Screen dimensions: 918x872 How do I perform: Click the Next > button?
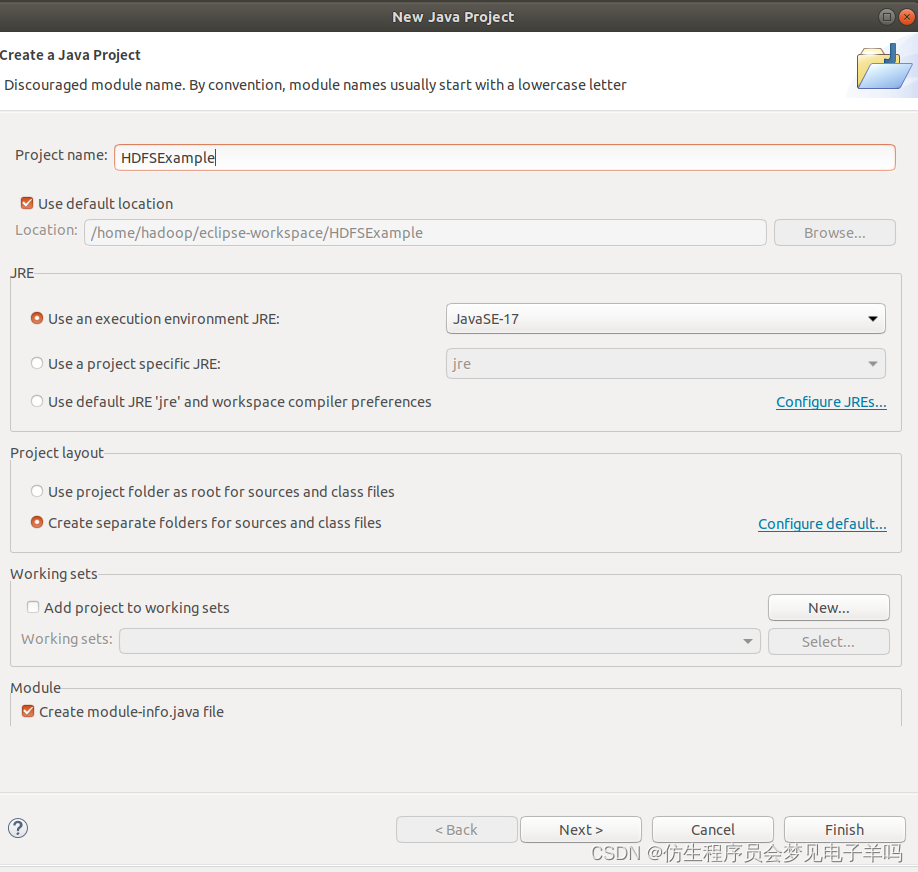coord(581,830)
